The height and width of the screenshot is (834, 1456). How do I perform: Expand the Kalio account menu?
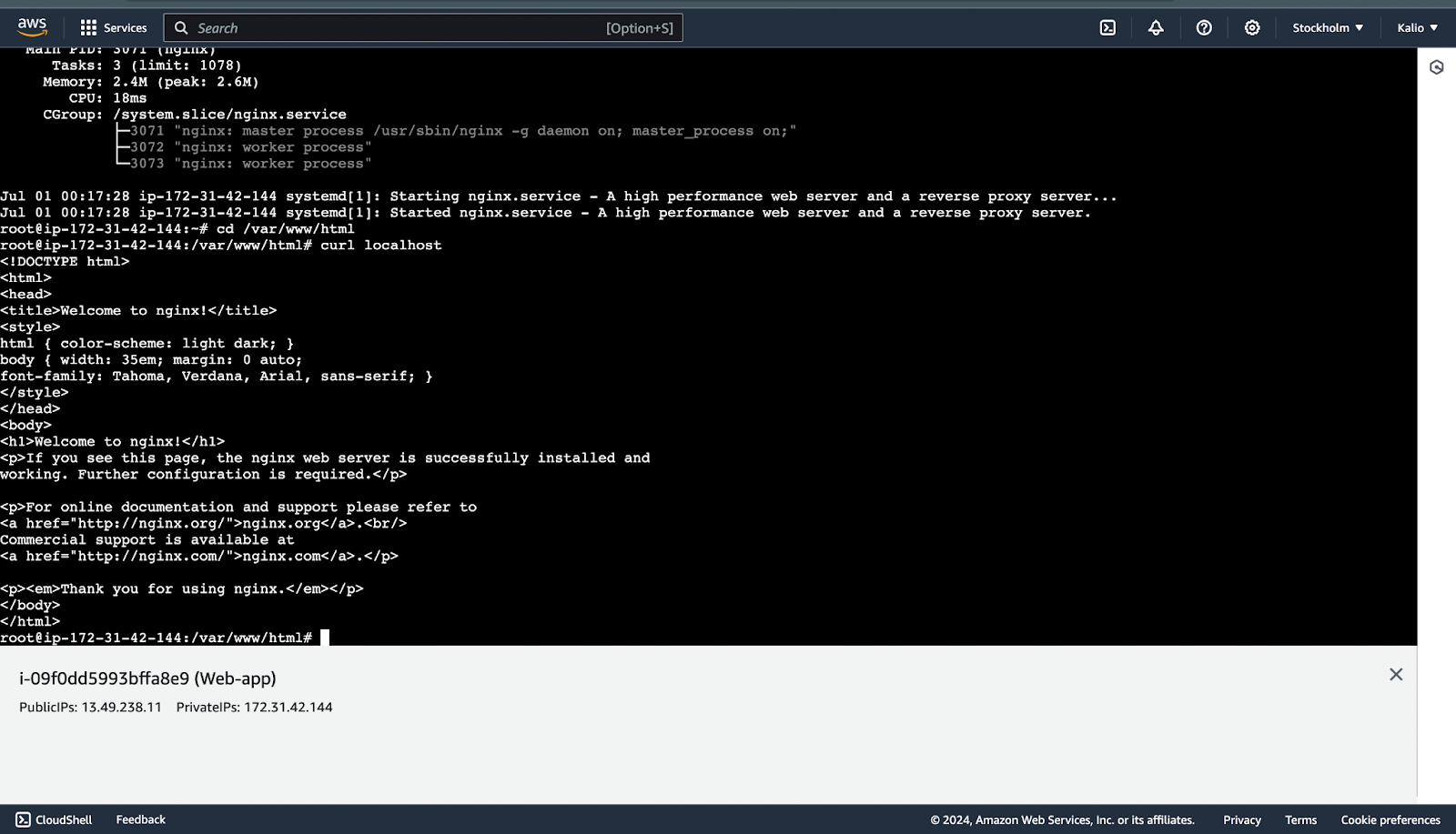[1418, 28]
